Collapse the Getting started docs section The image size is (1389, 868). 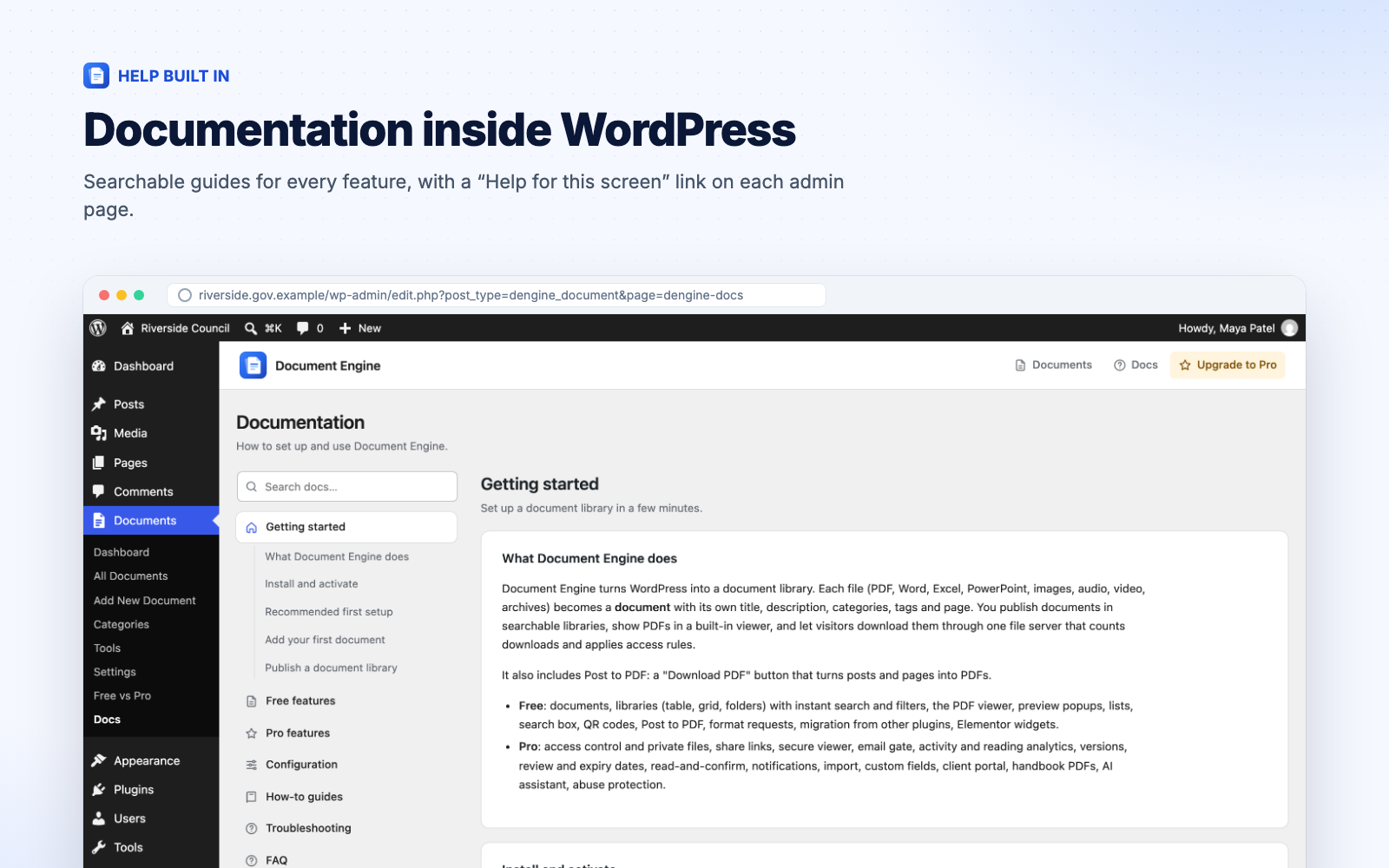(347, 527)
